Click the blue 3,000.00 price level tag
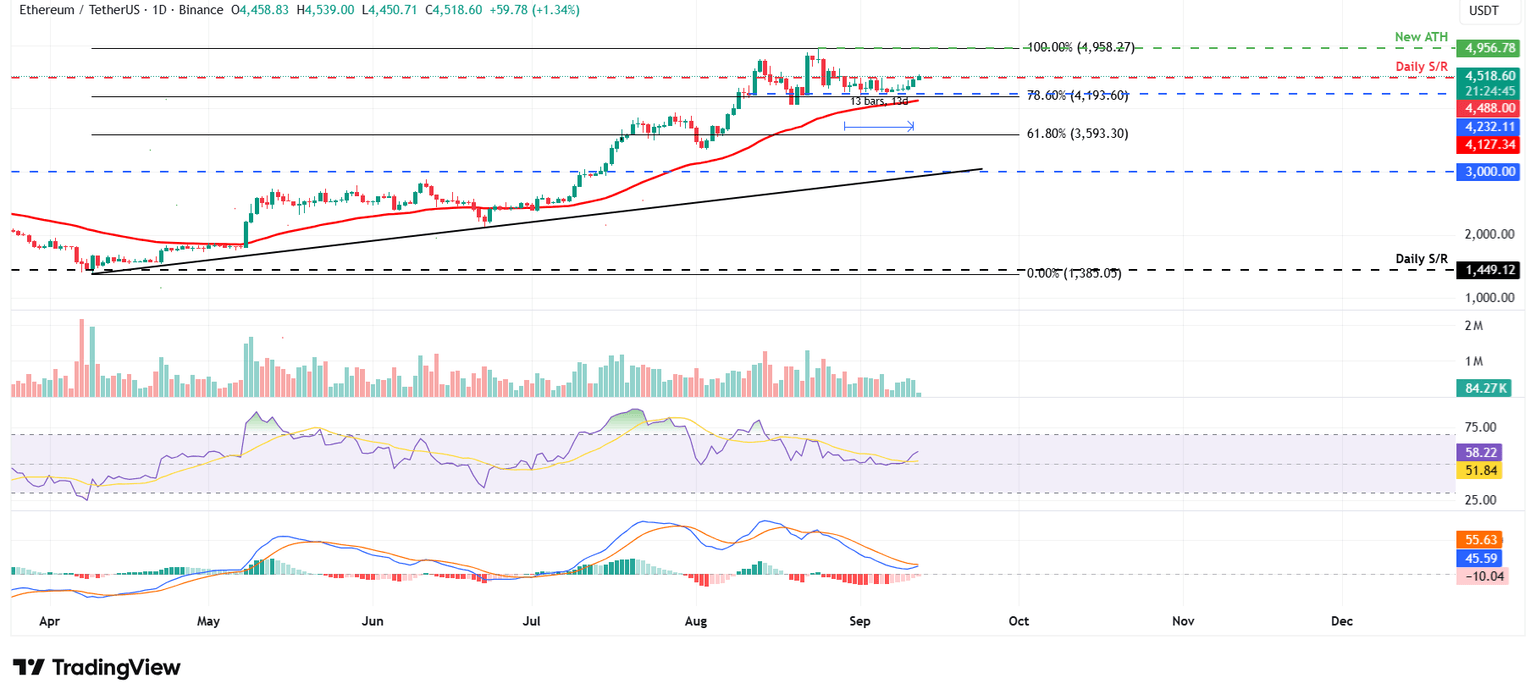Screen dimensions: 1536x699 click(1488, 171)
